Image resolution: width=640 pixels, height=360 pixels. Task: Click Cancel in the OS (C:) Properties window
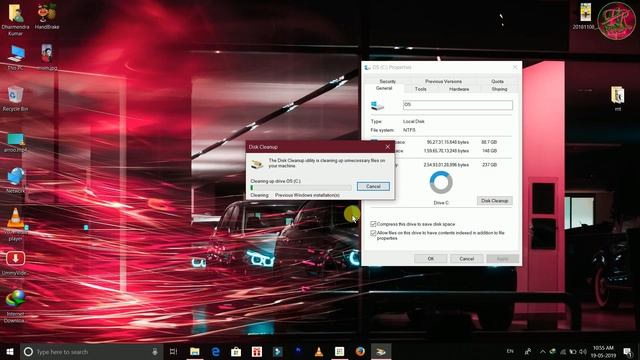click(x=466, y=259)
